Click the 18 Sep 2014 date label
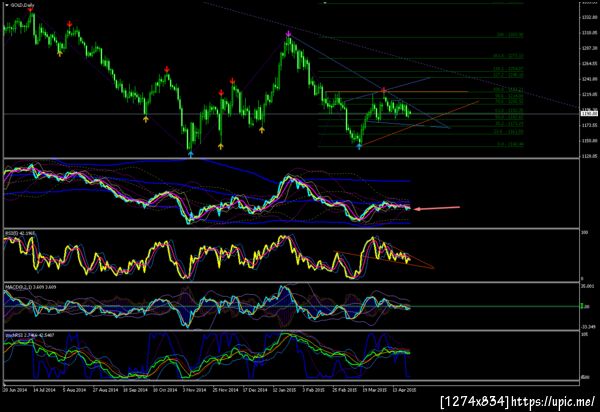This screenshot has height=412, width=600. (135, 390)
